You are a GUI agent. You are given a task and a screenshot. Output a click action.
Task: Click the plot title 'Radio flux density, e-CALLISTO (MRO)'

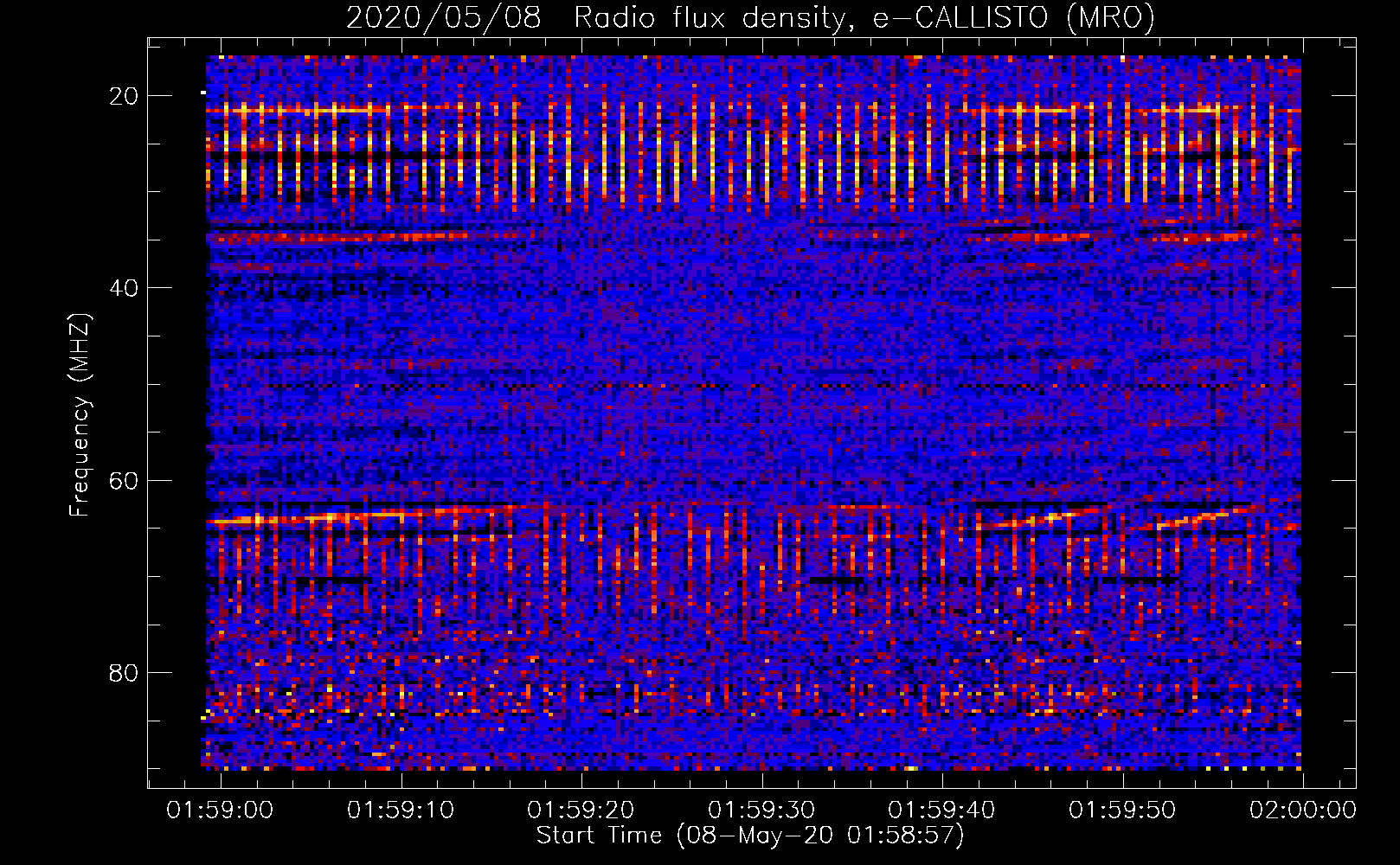tap(864, 17)
